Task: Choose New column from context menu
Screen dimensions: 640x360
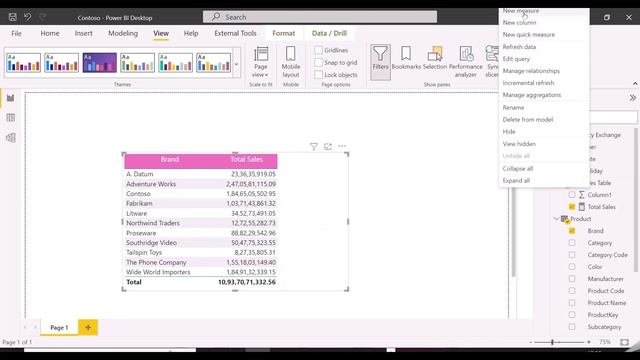Action: (x=544, y=22)
